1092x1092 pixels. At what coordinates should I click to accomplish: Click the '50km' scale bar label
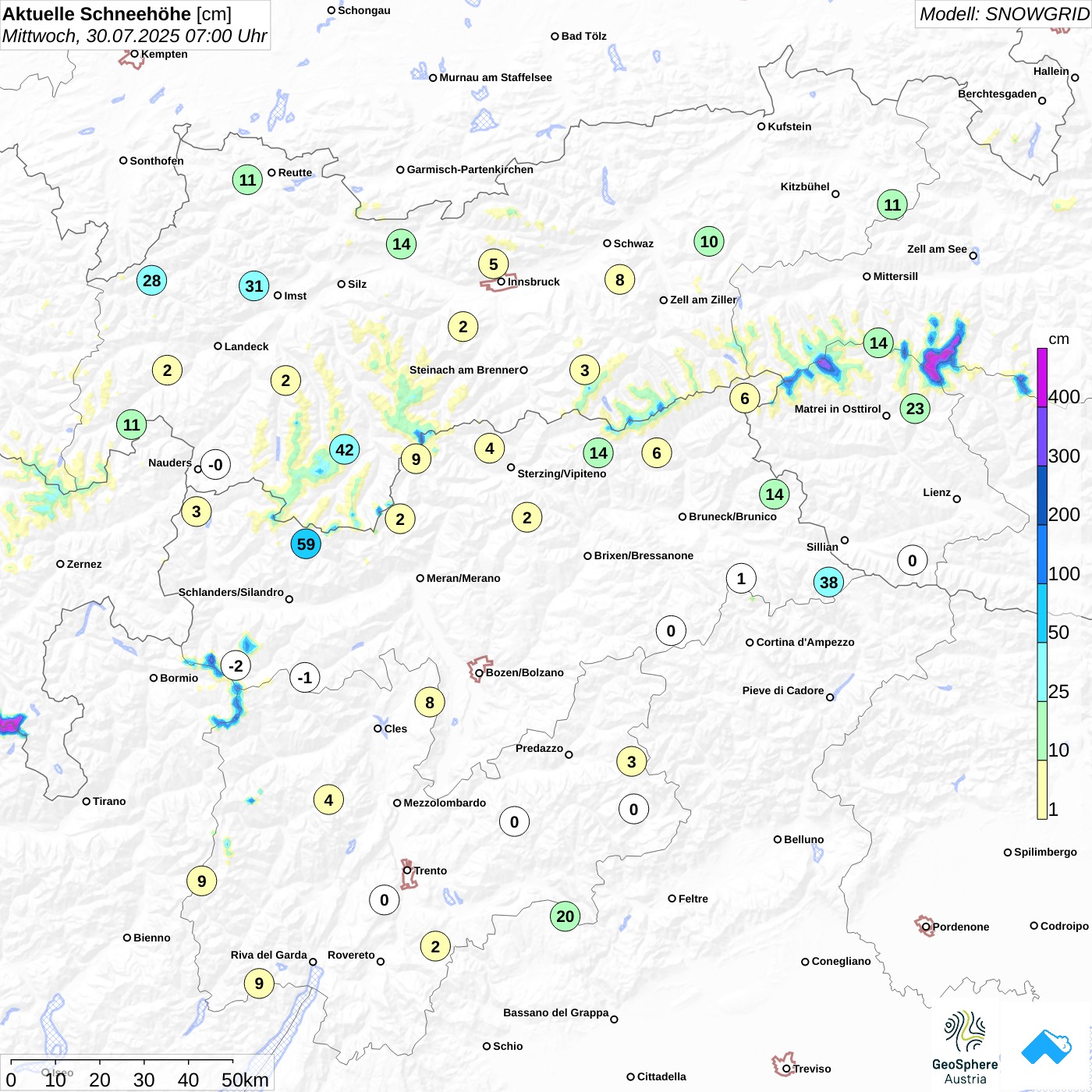[245, 1080]
